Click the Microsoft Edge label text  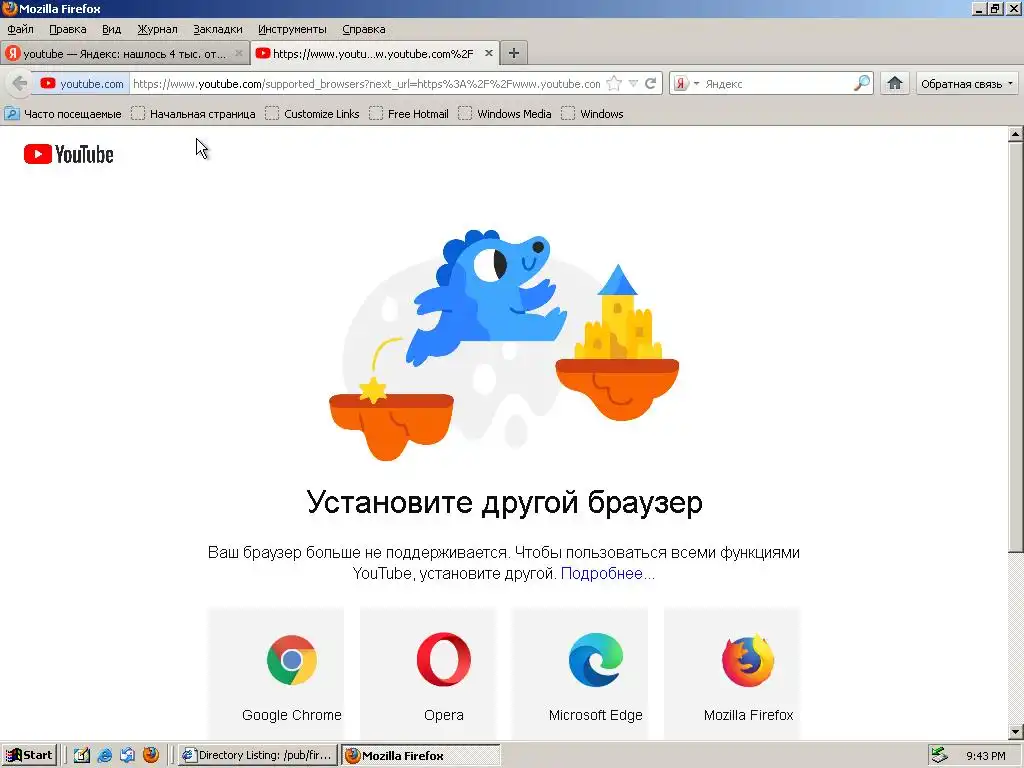596,715
